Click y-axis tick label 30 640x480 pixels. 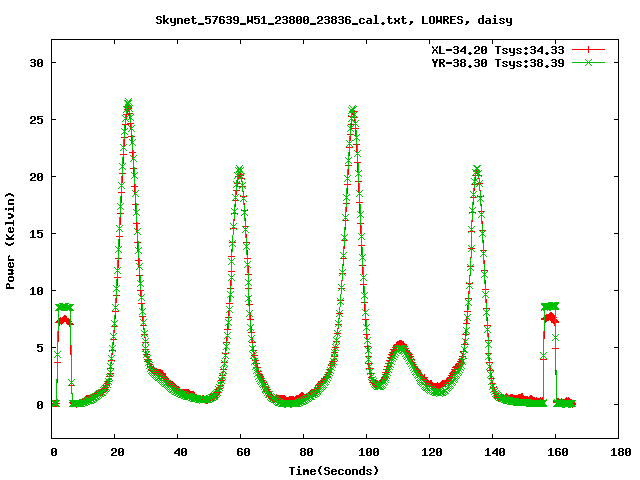36,63
